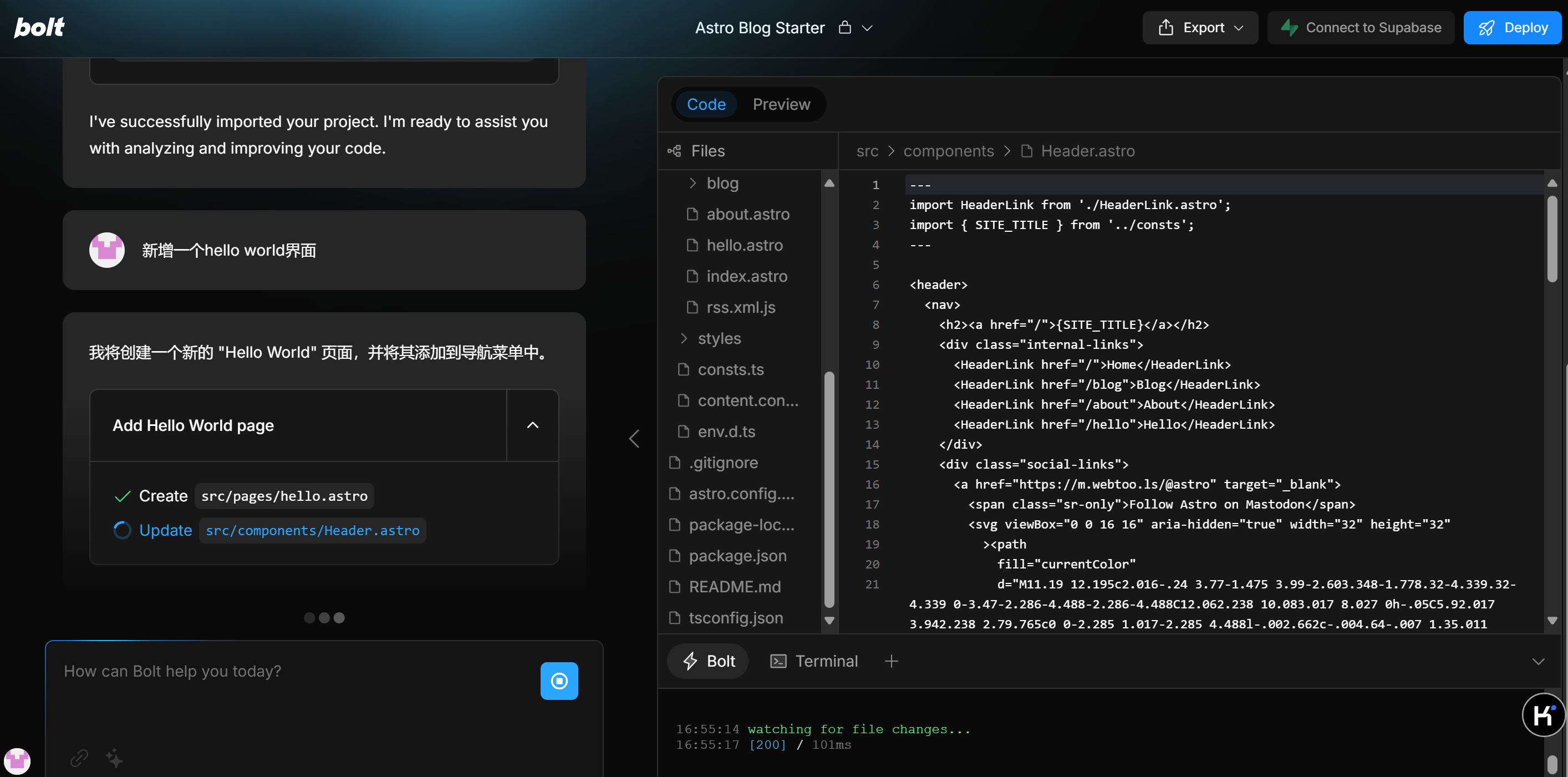The height and width of the screenshot is (777, 1568).
Task: Switch to Preview view
Action: pos(781,104)
